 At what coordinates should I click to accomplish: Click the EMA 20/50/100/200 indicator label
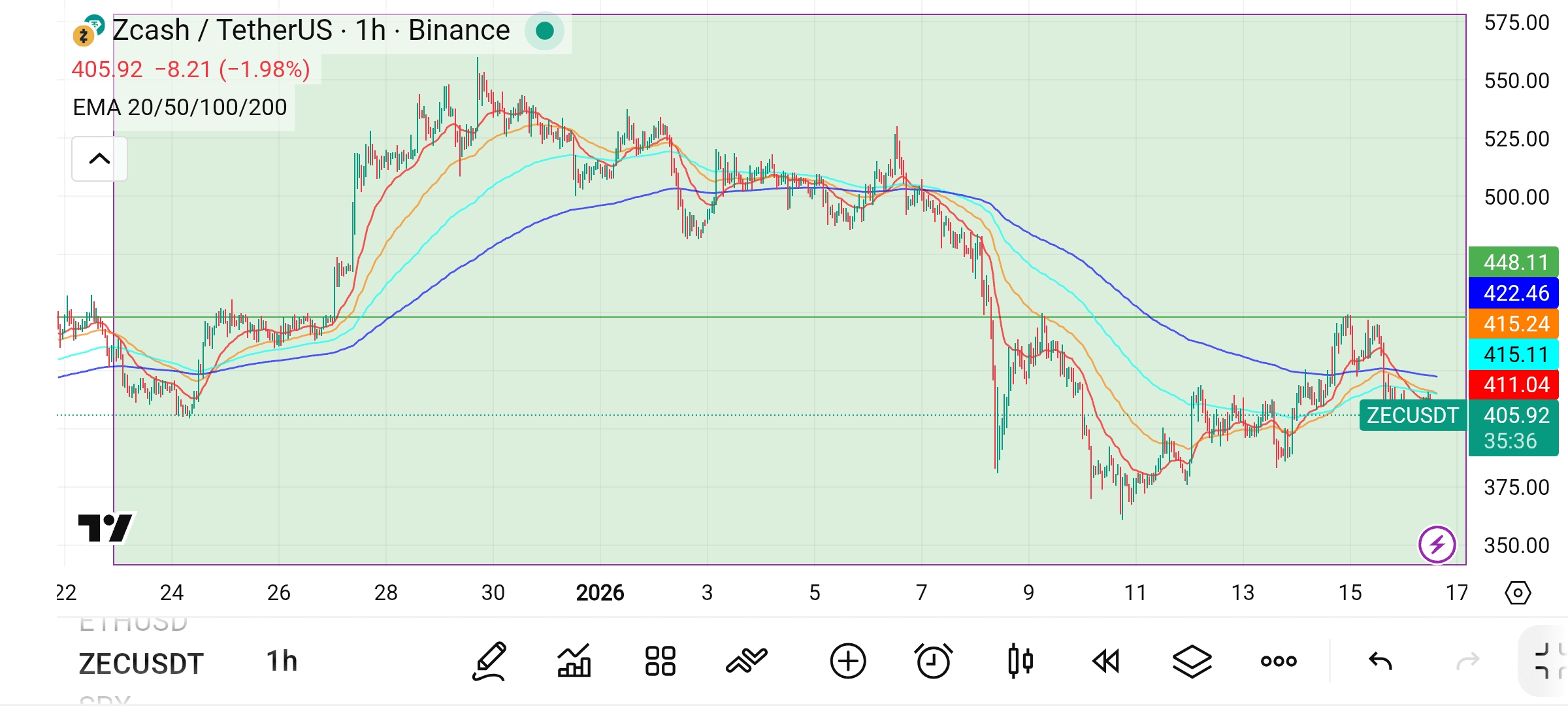pos(180,107)
